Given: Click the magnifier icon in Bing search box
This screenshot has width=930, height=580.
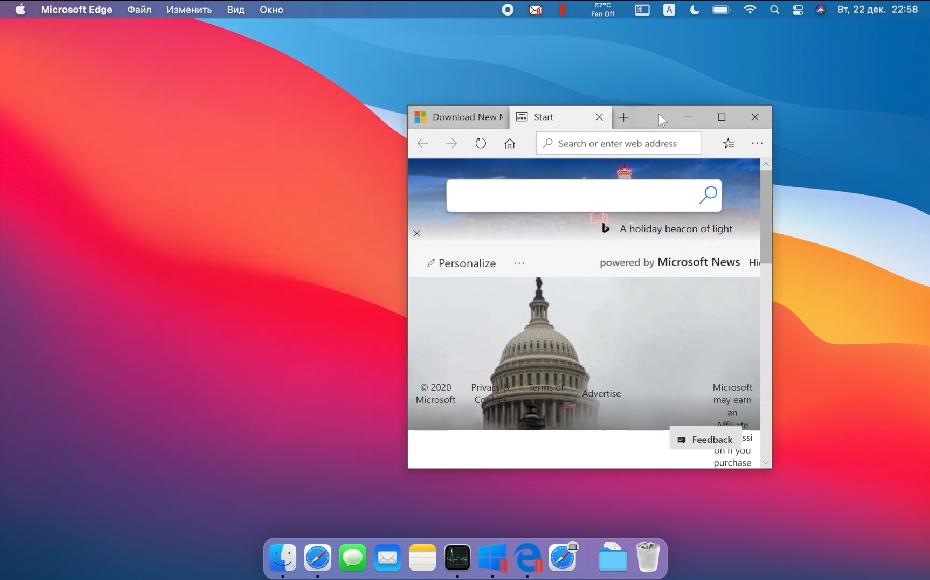Looking at the screenshot, I should coord(708,195).
